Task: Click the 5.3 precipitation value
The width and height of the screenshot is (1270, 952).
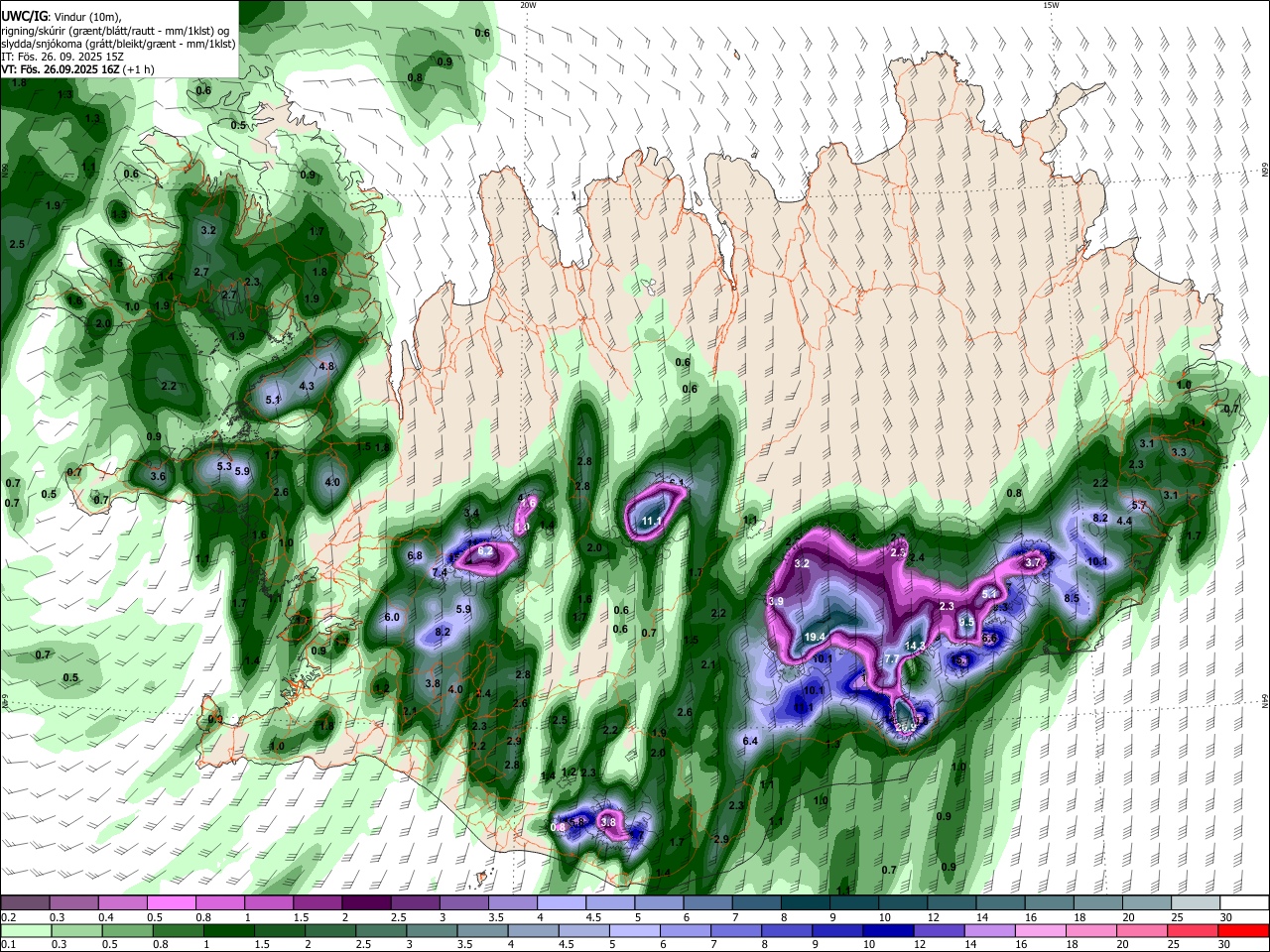Action: pyautogui.click(x=224, y=466)
